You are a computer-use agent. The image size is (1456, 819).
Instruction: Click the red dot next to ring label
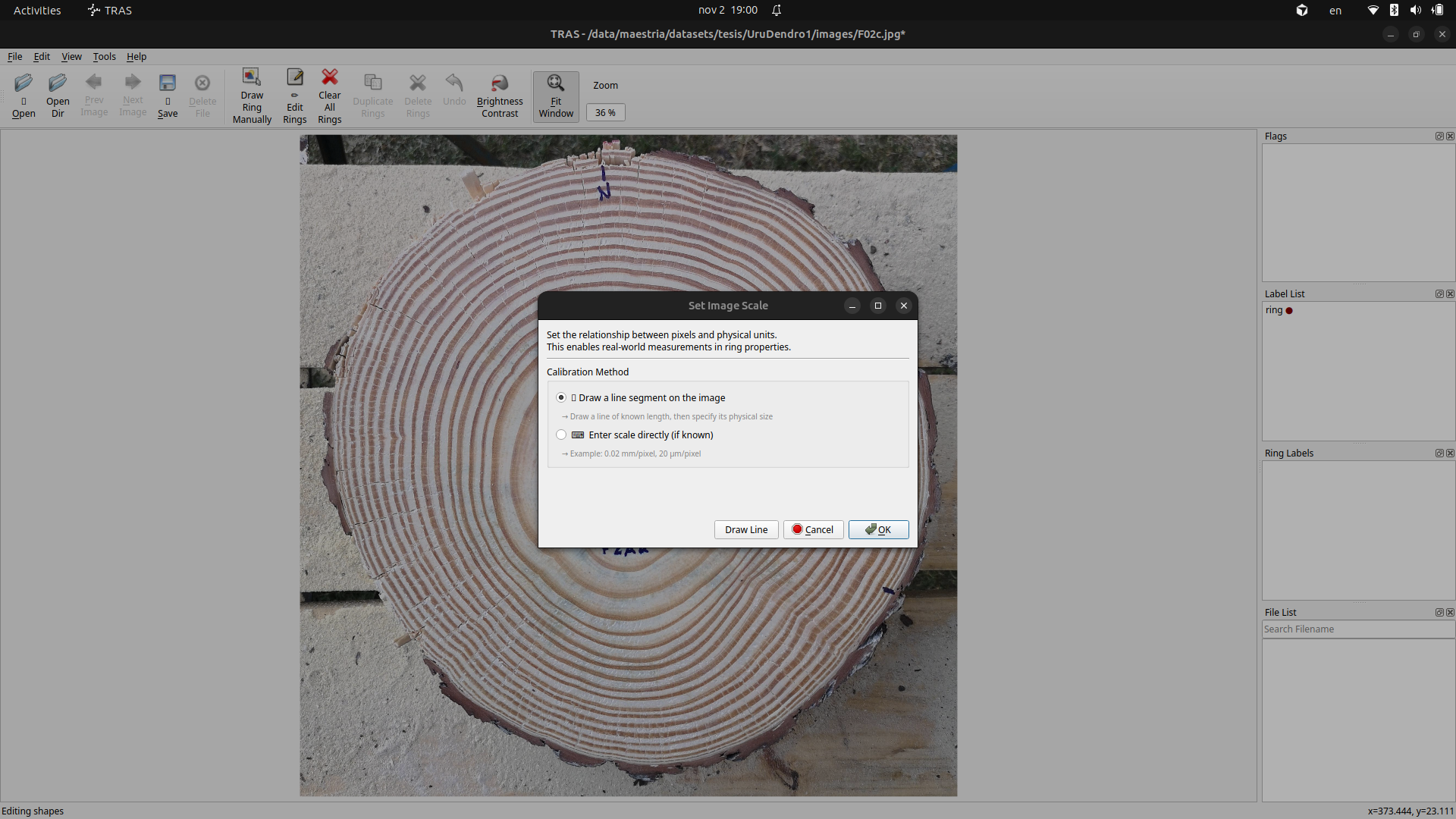1289,311
